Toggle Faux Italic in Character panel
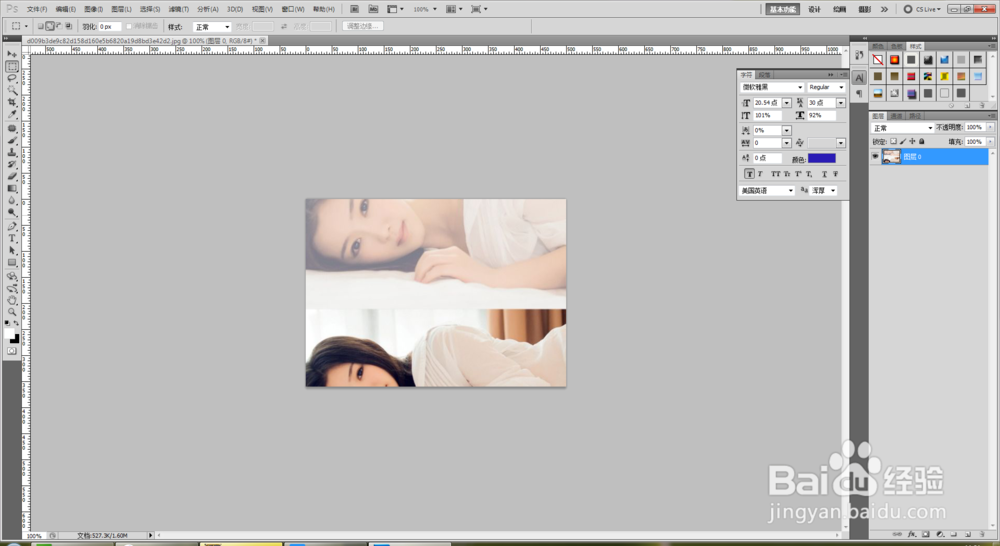This screenshot has height=546, width=1000. [760, 174]
